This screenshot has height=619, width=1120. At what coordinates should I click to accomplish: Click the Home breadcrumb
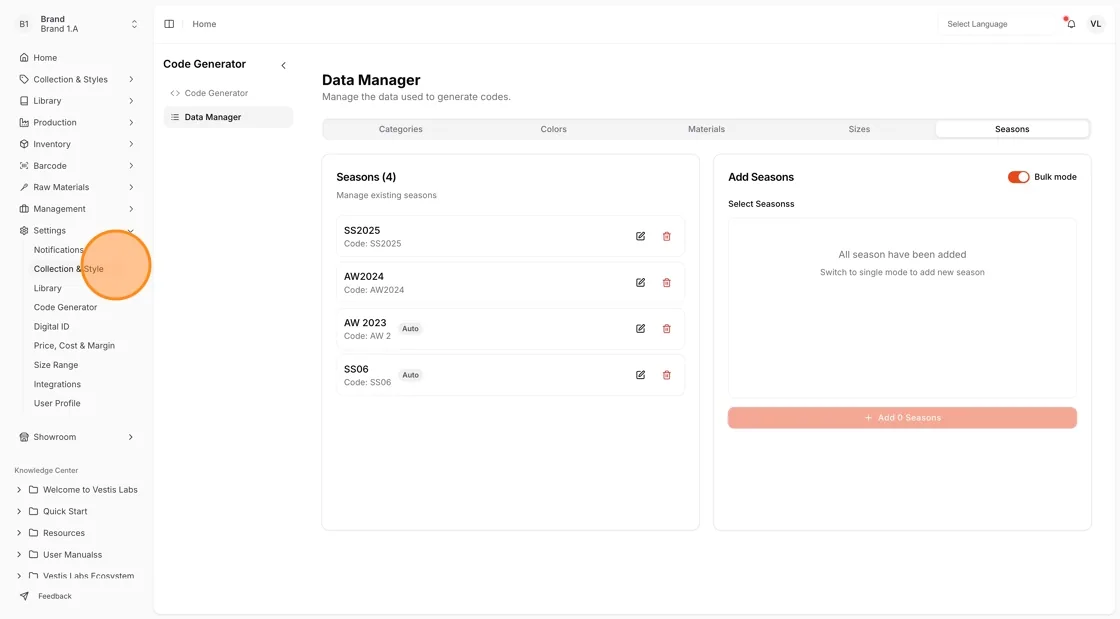[204, 24]
